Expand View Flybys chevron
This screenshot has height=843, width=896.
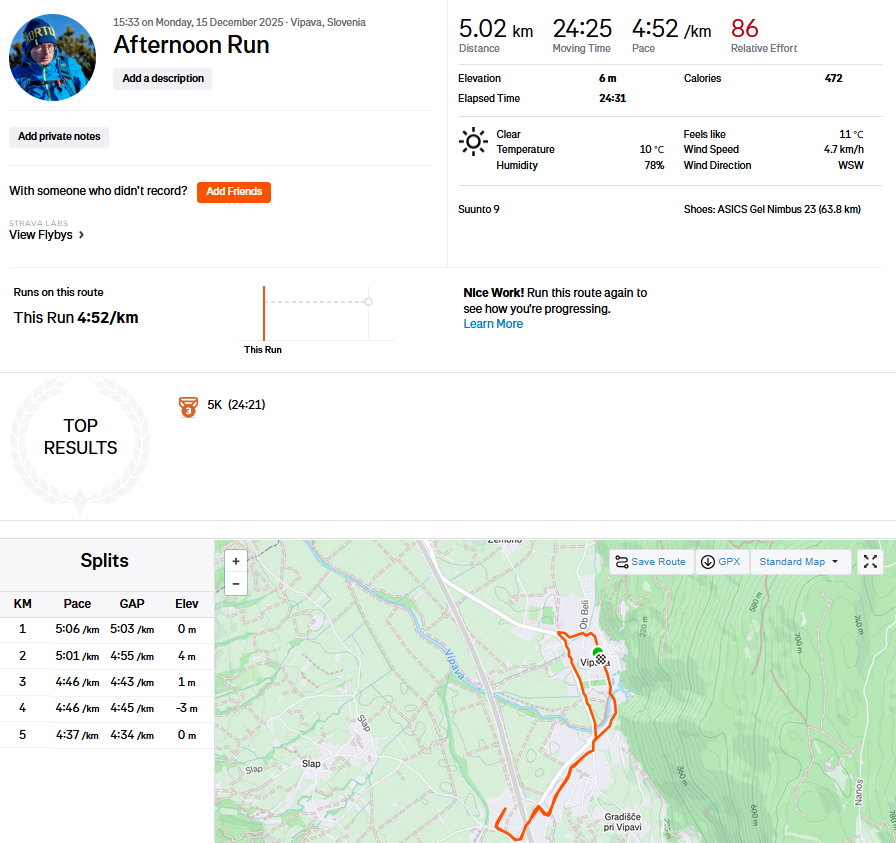click(x=82, y=235)
